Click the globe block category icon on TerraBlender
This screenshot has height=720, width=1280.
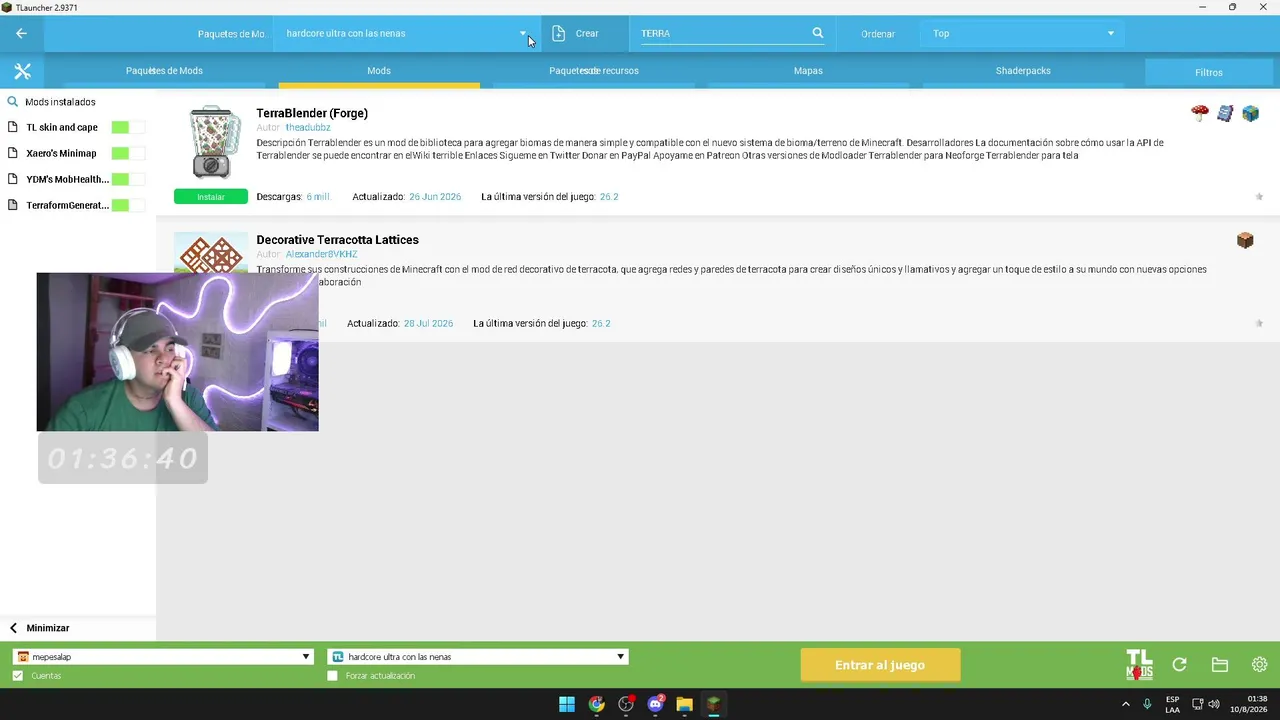pyautogui.click(x=1250, y=113)
